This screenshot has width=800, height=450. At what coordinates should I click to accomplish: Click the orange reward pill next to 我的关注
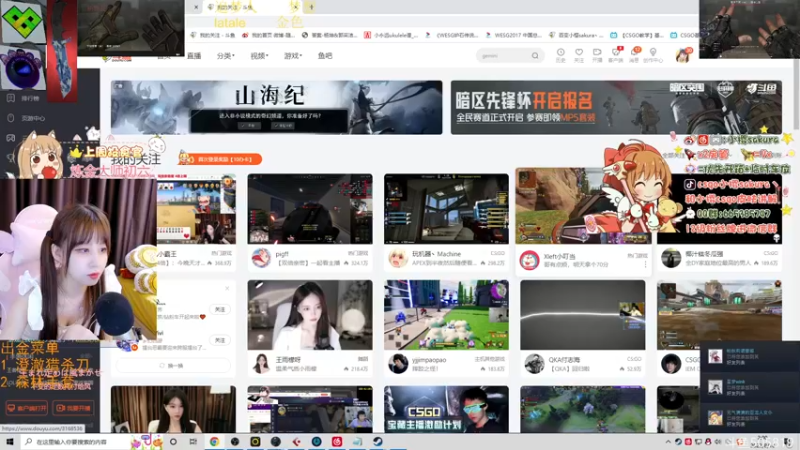coord(220,159)
